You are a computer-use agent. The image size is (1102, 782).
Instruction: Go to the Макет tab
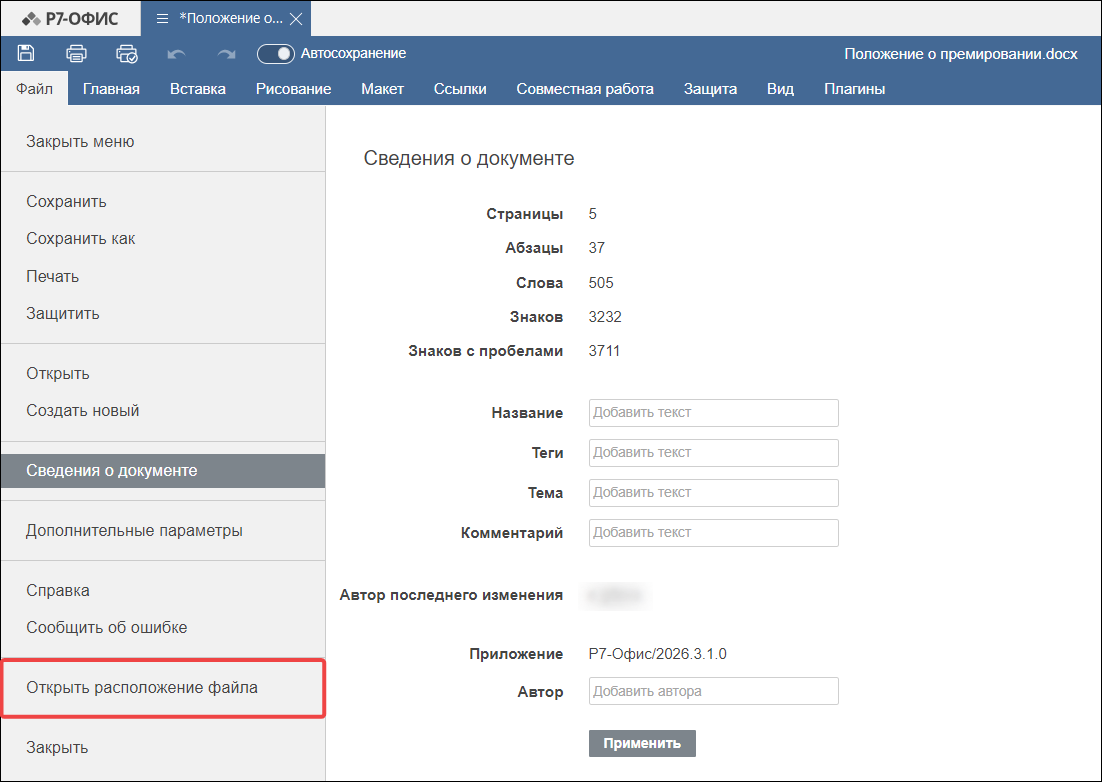382,89
